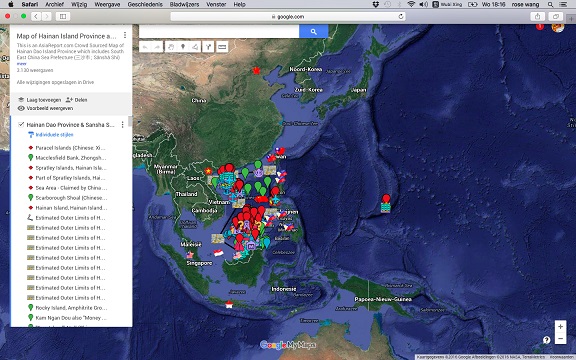The image size is (576, 360).
Task: Zoom out with the minus button
Action: 560,338
